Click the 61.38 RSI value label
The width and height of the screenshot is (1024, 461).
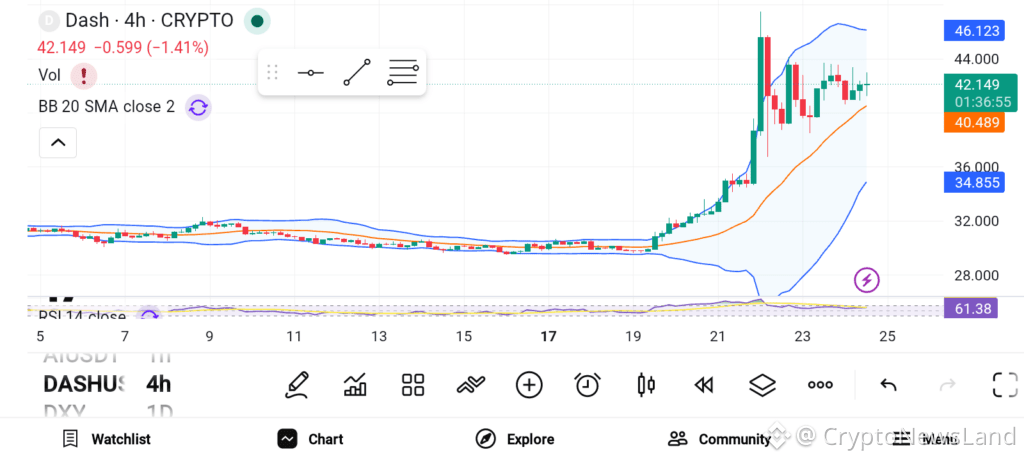tap(970, 307)
